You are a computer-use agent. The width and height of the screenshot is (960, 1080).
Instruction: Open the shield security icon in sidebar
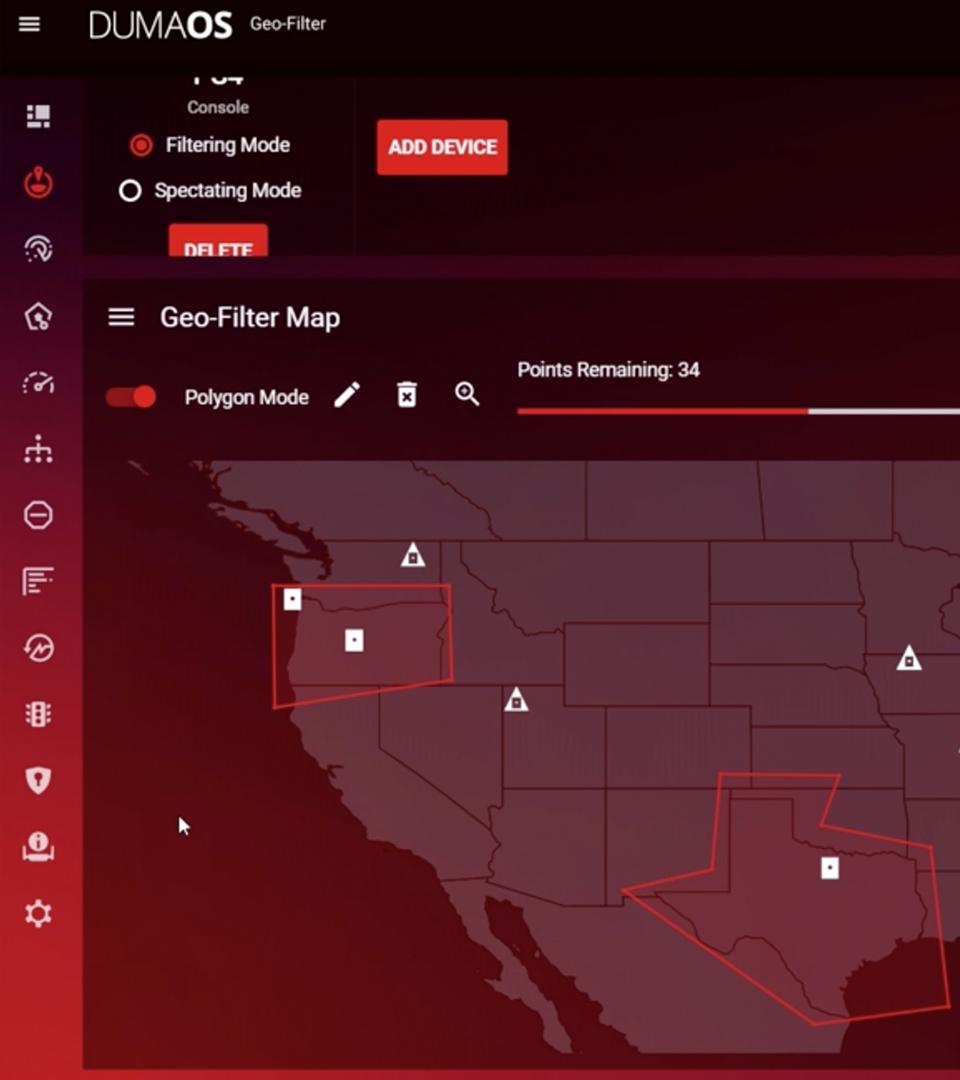[38, 780]
